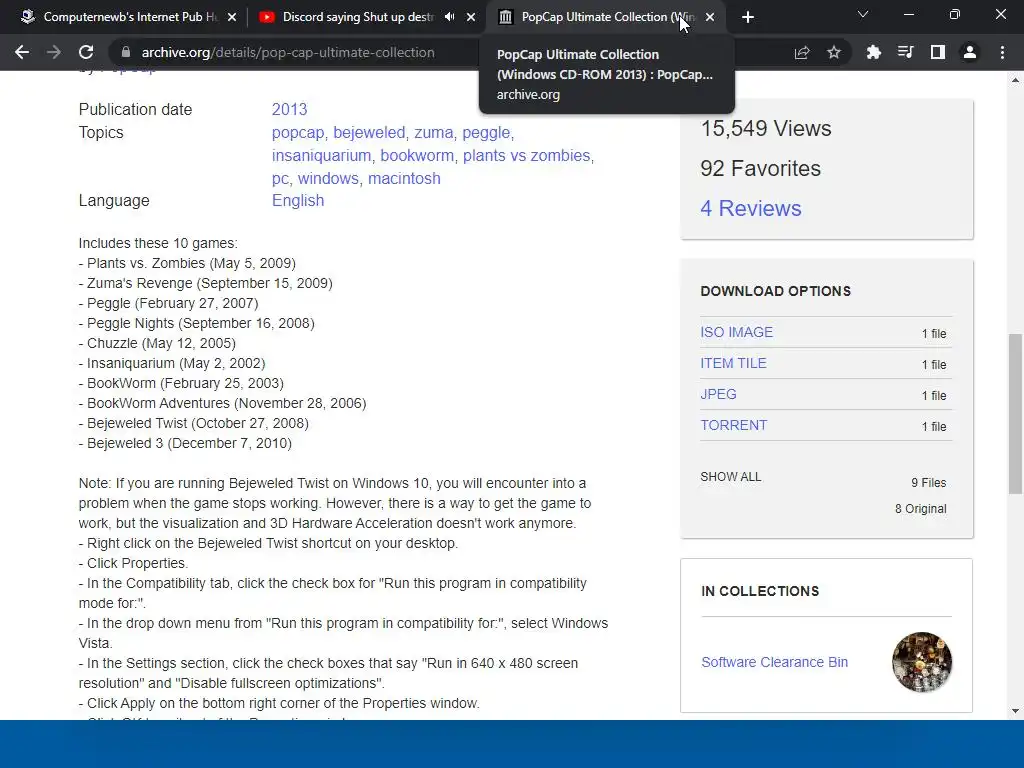Open the Software Clearance Bin collection link
Viewport: 1024px width, 768px height.
coord(775,662)
